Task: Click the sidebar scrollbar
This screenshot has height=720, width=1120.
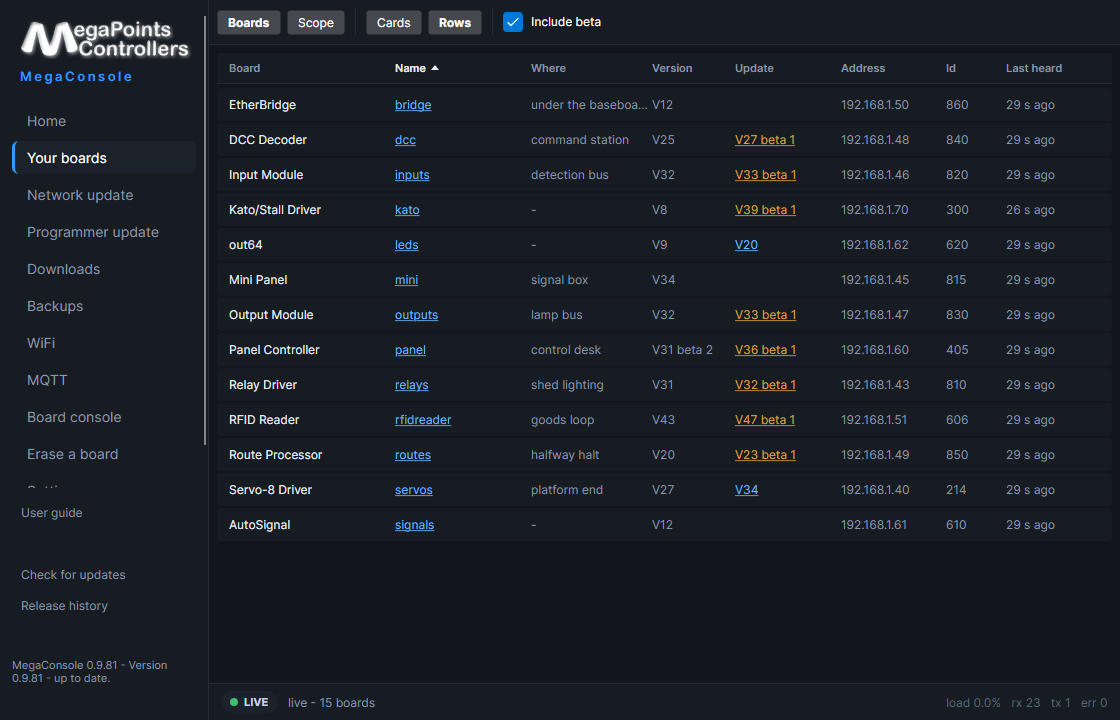Action: click(x=205, y=230)
